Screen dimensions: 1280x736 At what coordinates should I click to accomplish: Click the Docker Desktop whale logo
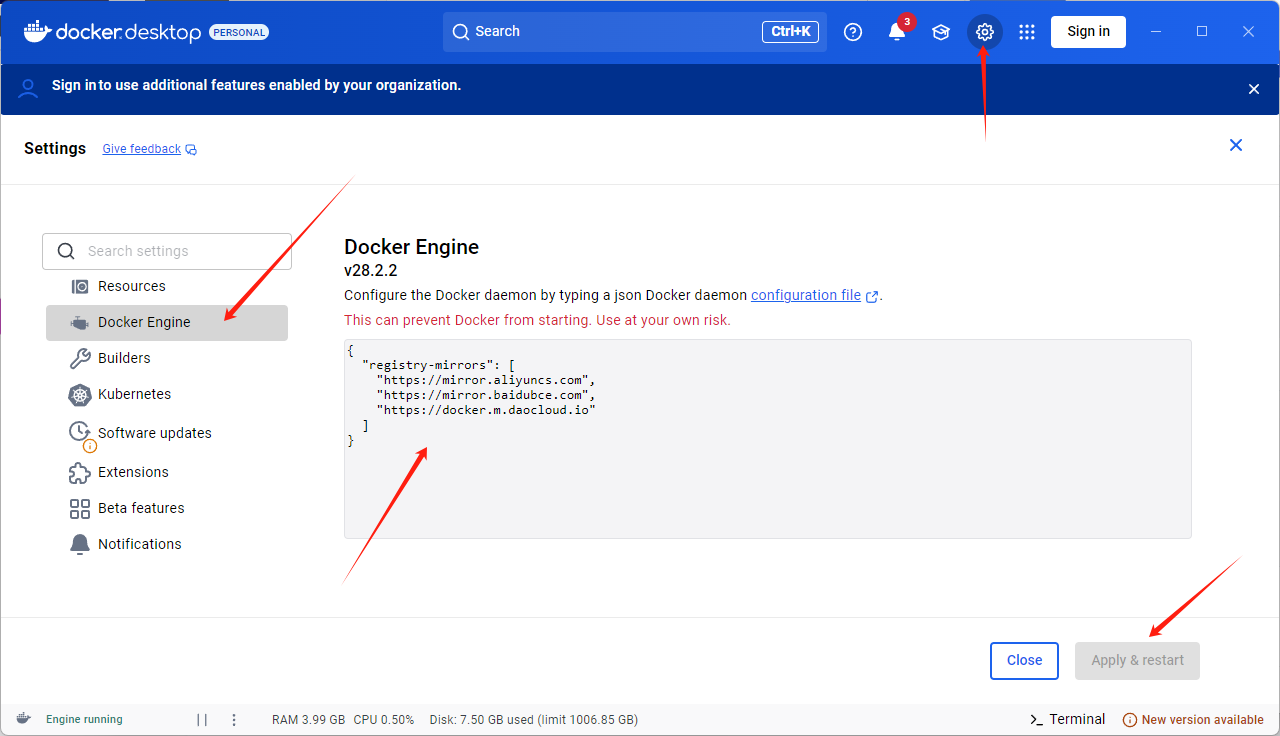coord(37,31)
